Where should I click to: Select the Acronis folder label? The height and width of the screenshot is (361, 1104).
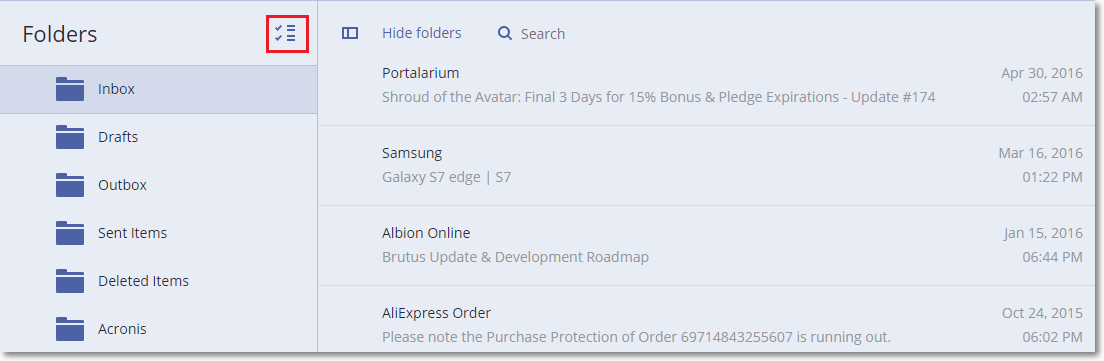123,329
